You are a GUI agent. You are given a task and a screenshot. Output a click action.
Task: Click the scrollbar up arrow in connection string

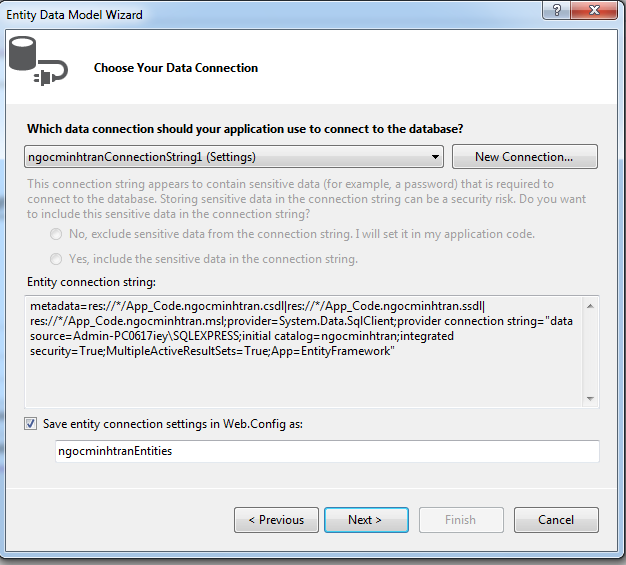(590, 306)
